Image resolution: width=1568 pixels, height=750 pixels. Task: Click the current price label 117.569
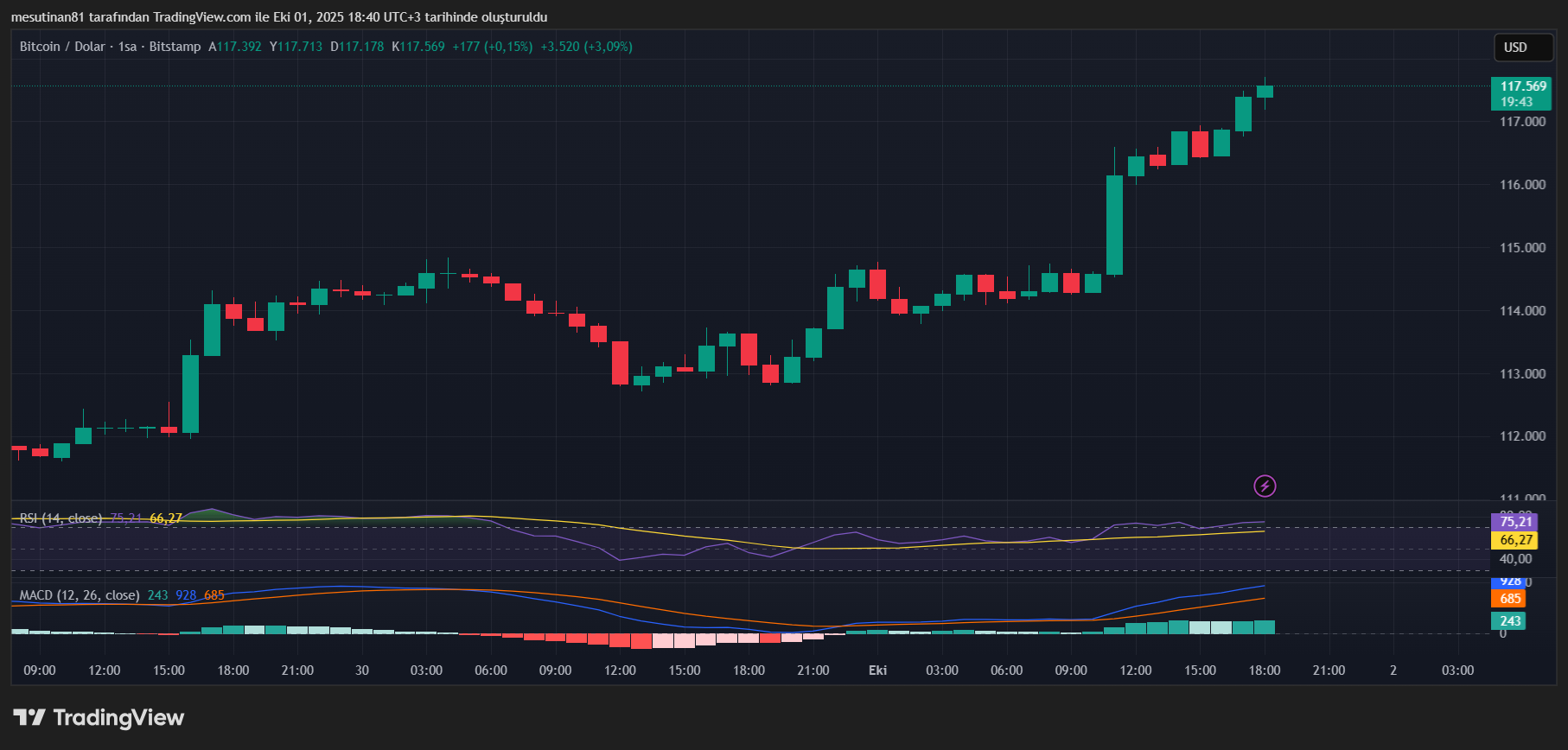click(x=1522, y=86)
